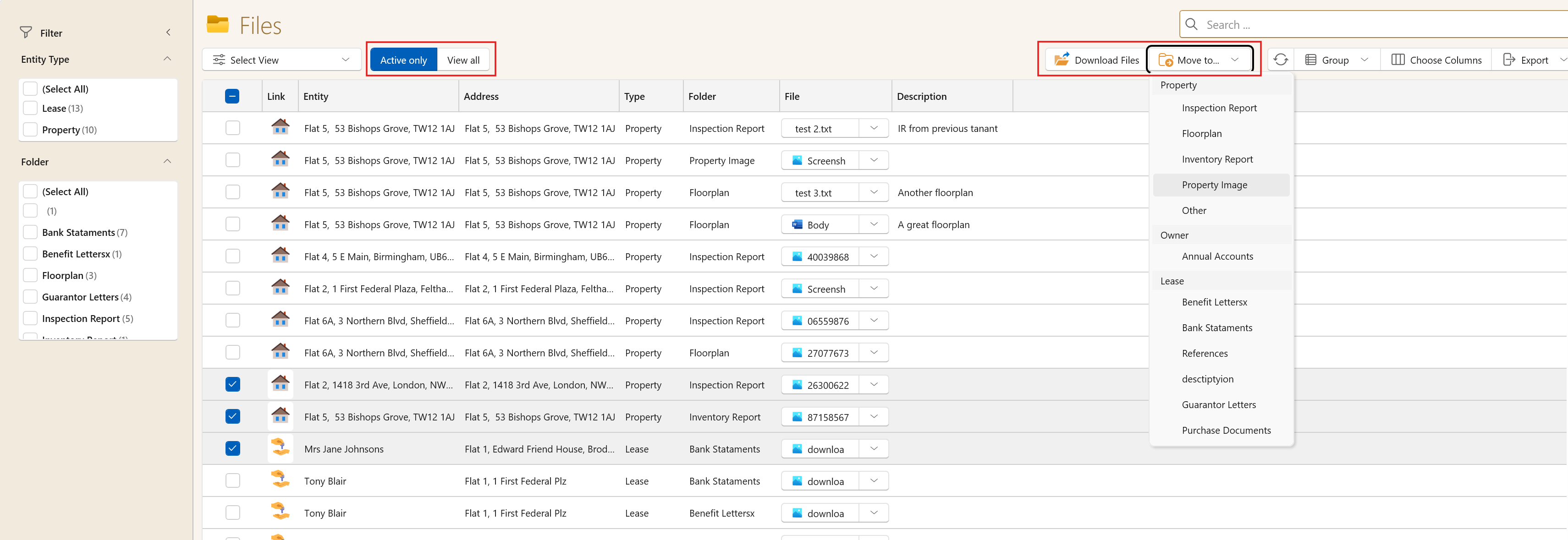
Task: Expand dropdown arrow beside Body file
Action: pyautogui.click(x=874, y=224)
